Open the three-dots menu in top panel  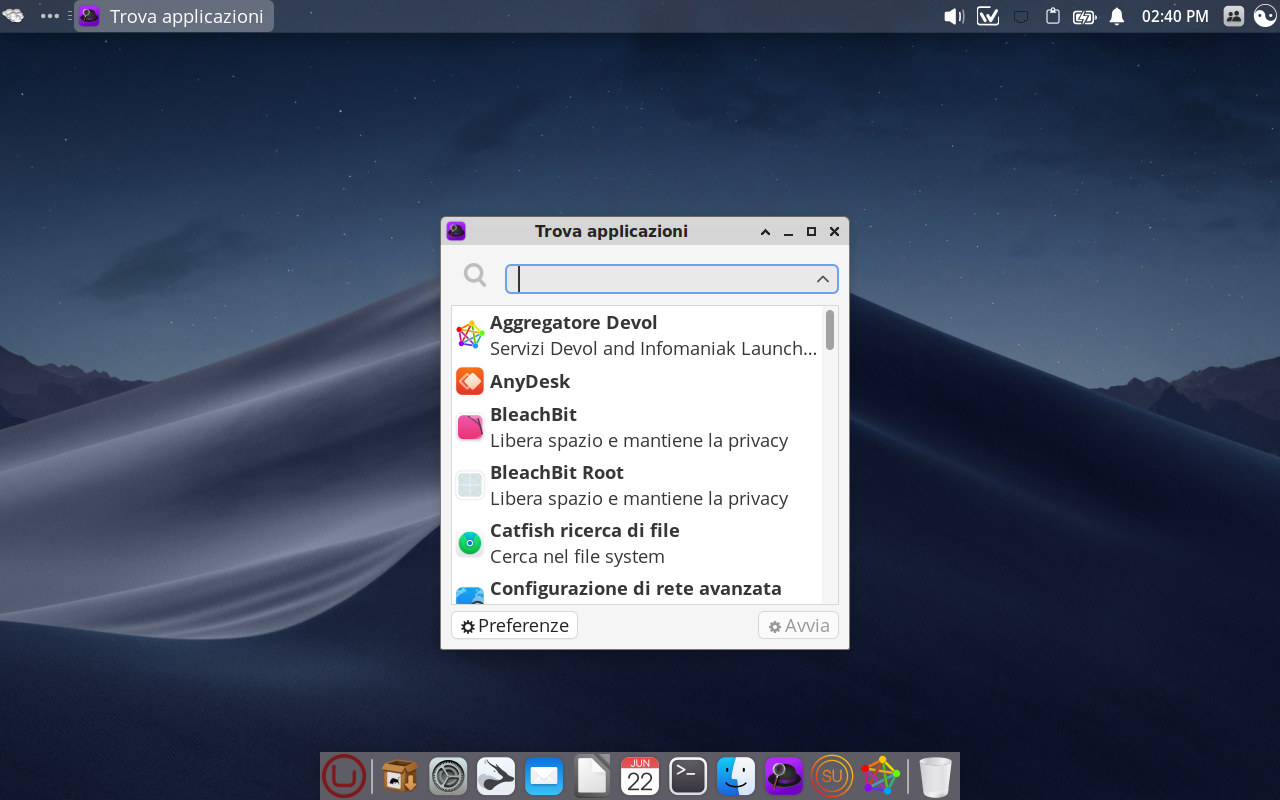click(50, 16)
